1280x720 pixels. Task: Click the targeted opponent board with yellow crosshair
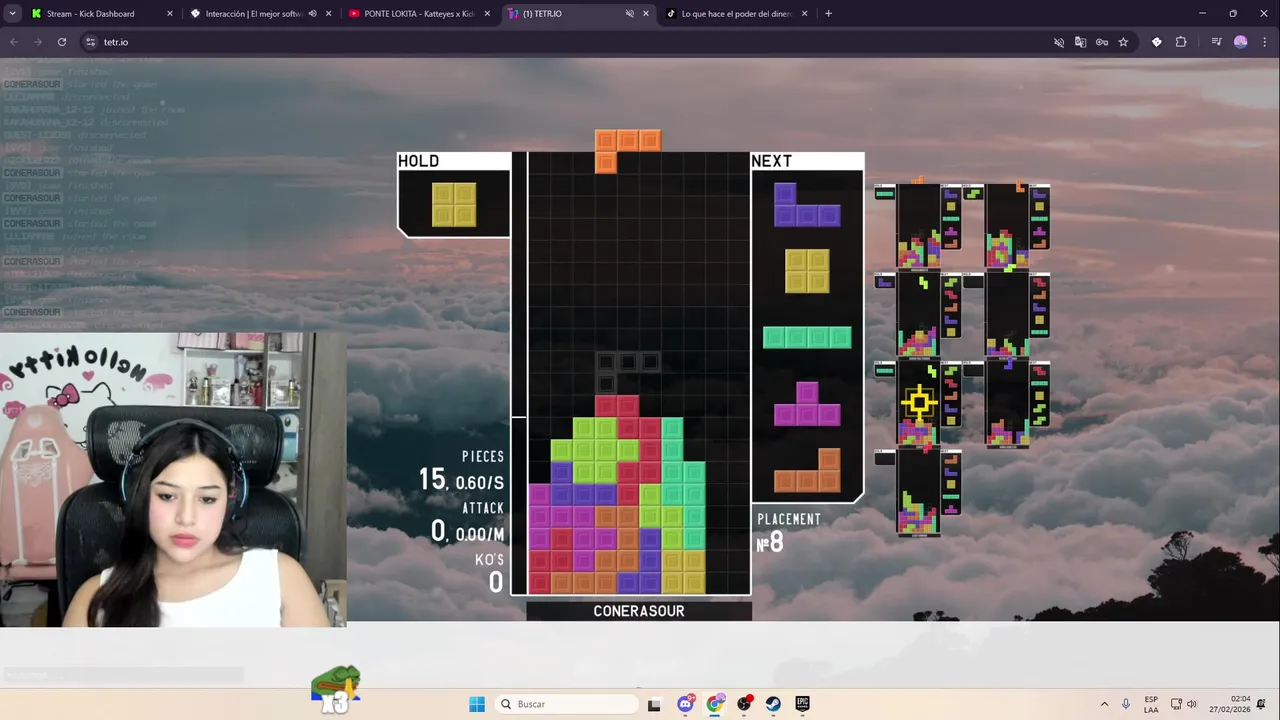[918, 404]
